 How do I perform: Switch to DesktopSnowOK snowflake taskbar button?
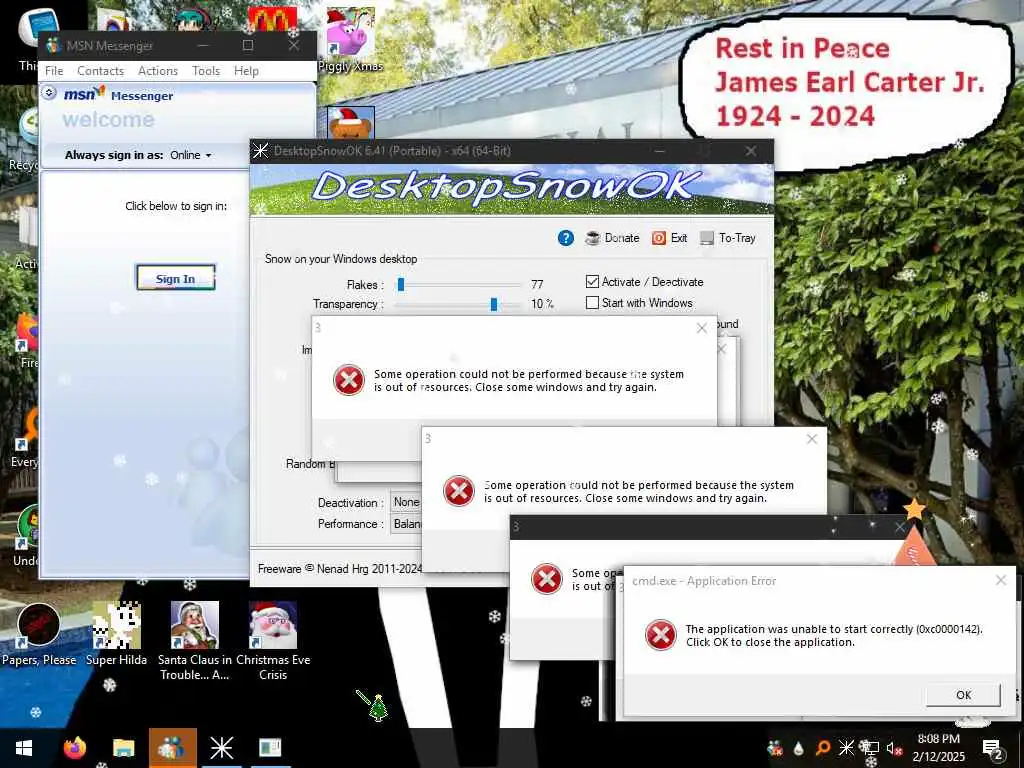[x=221, y=748]
